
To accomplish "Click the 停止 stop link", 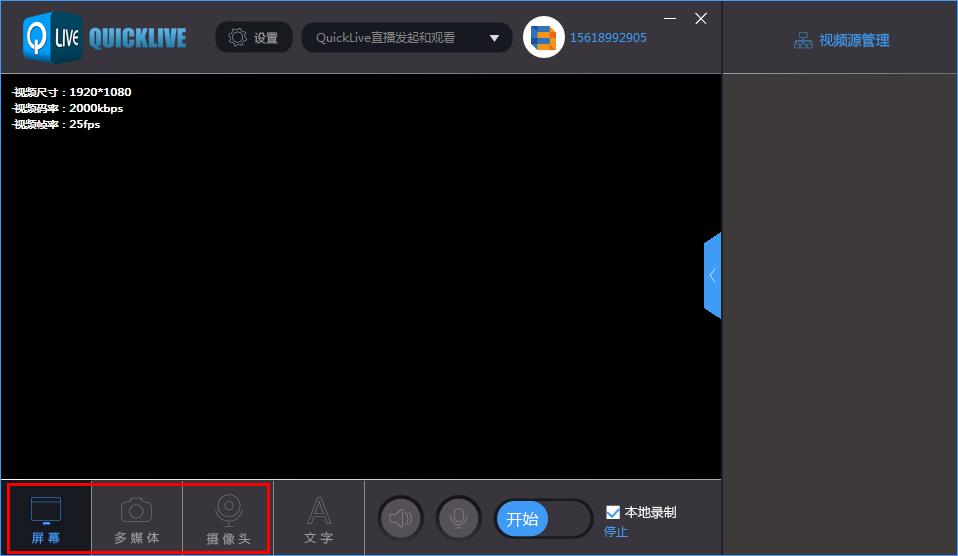I will (x=616, y=532).
